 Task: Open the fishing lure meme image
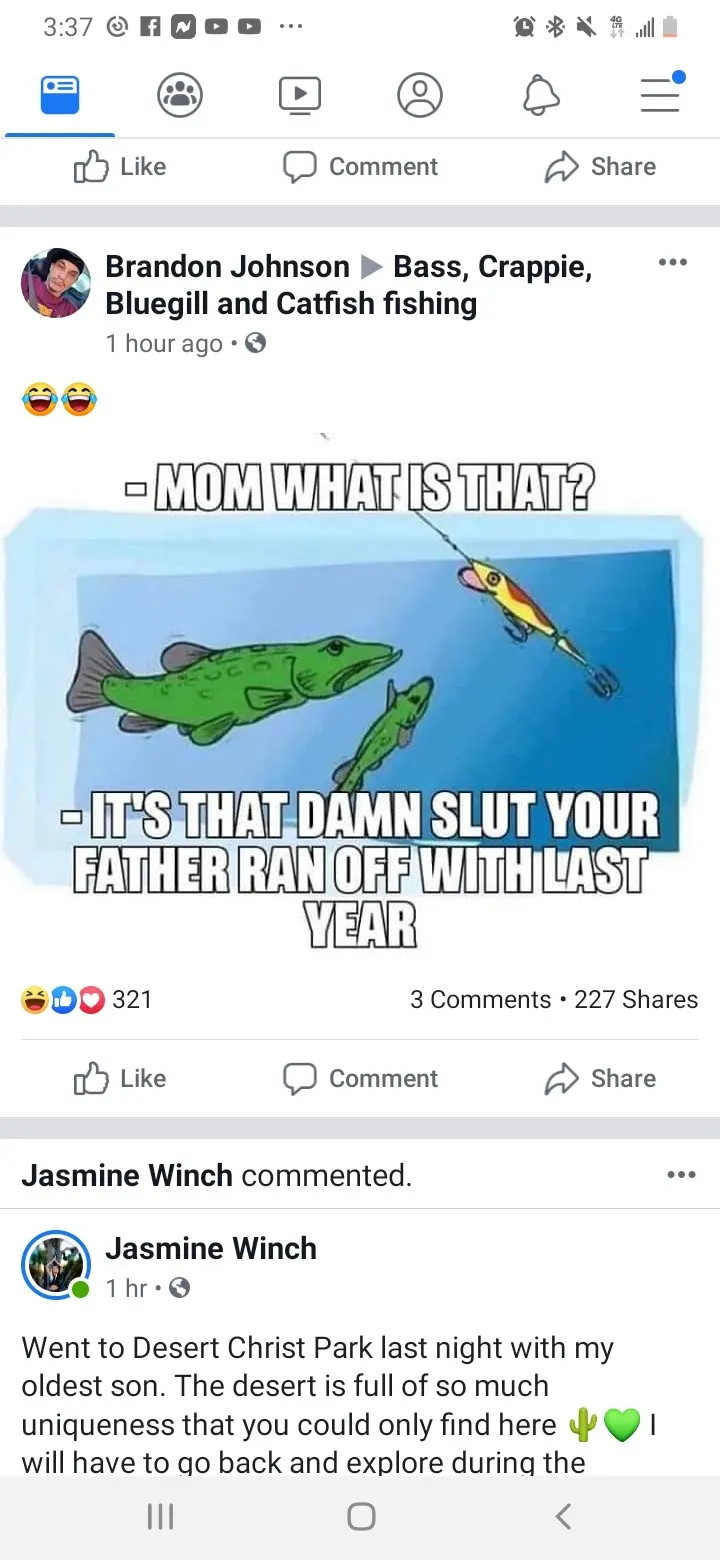(x=360, y=690)
